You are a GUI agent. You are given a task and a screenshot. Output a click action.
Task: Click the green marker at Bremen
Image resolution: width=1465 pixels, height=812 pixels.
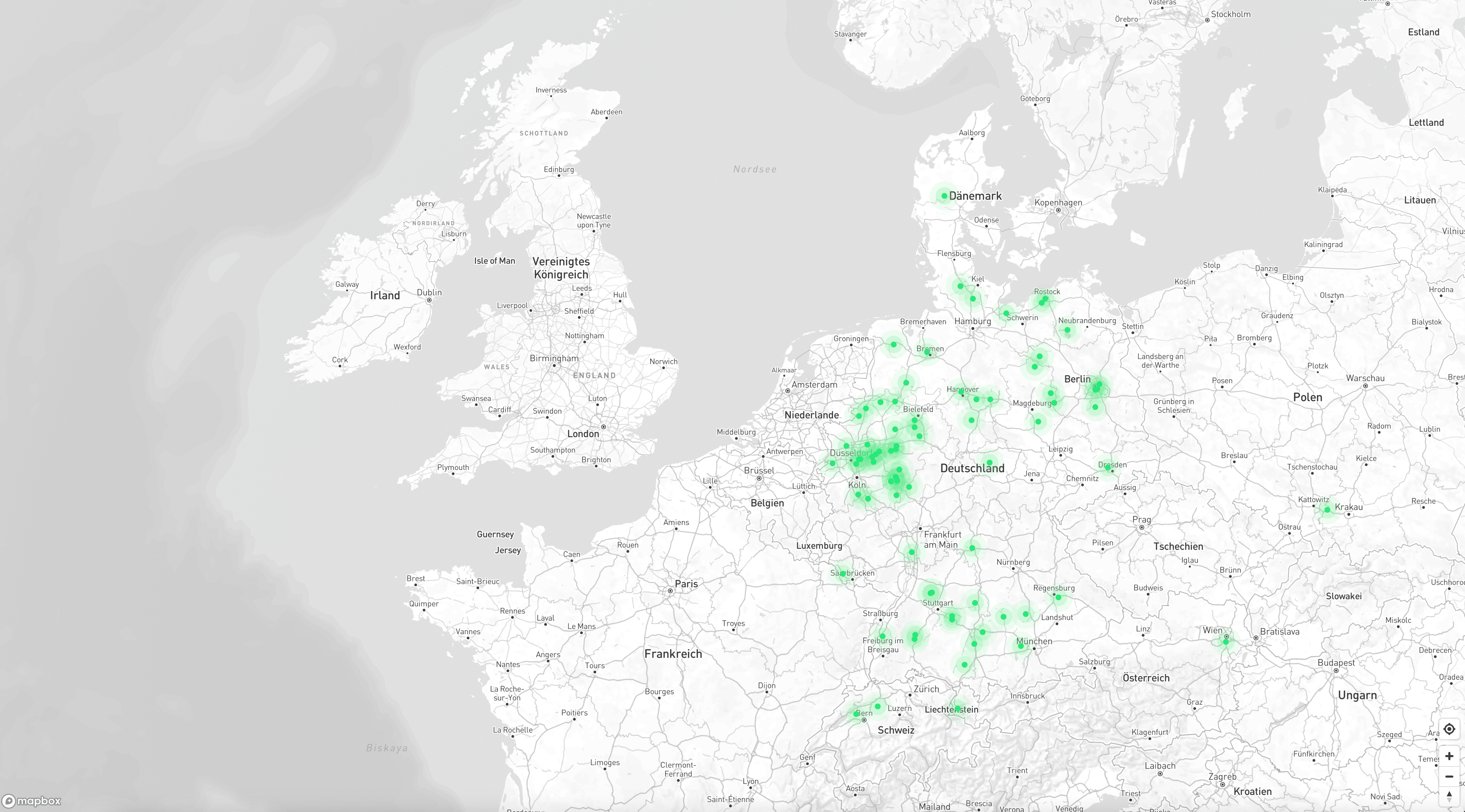click(x=927, y=352)
